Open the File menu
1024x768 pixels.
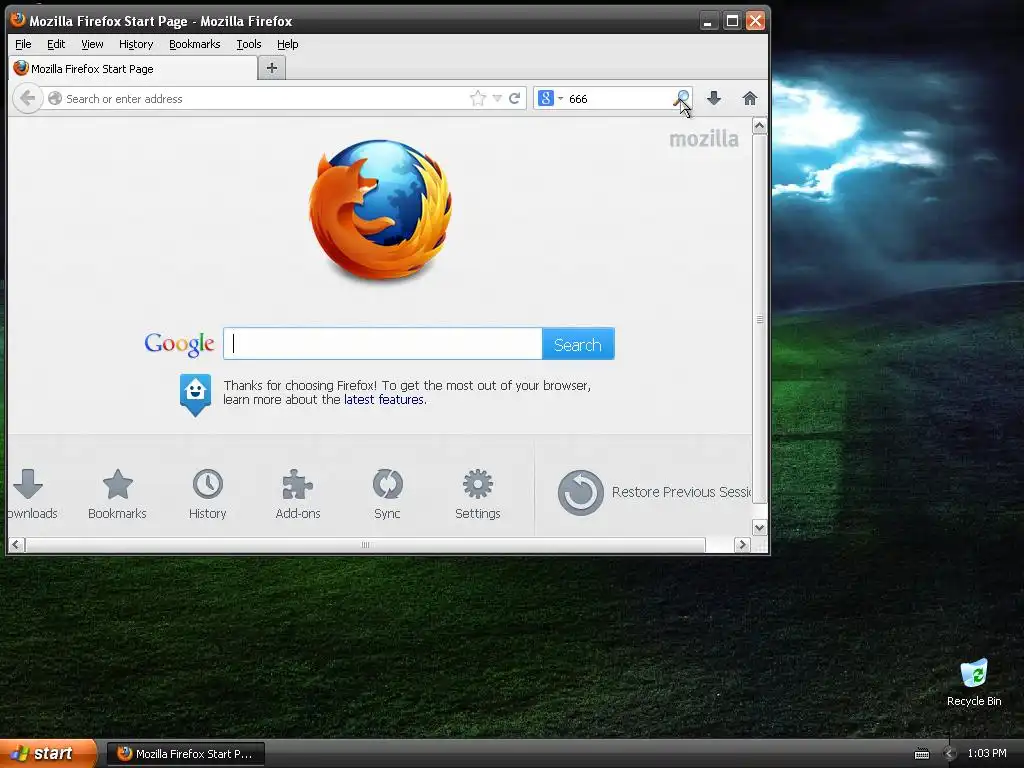pyautogui.click(x=23, y=44)
